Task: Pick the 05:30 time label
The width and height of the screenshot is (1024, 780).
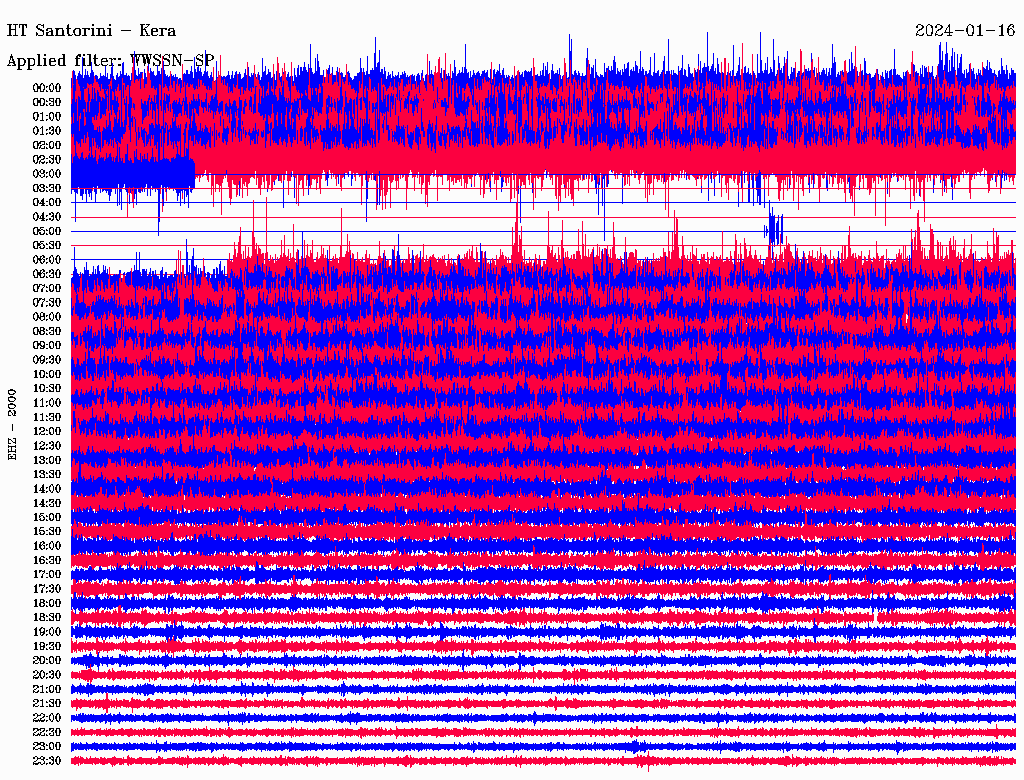Action: [47, 245]
